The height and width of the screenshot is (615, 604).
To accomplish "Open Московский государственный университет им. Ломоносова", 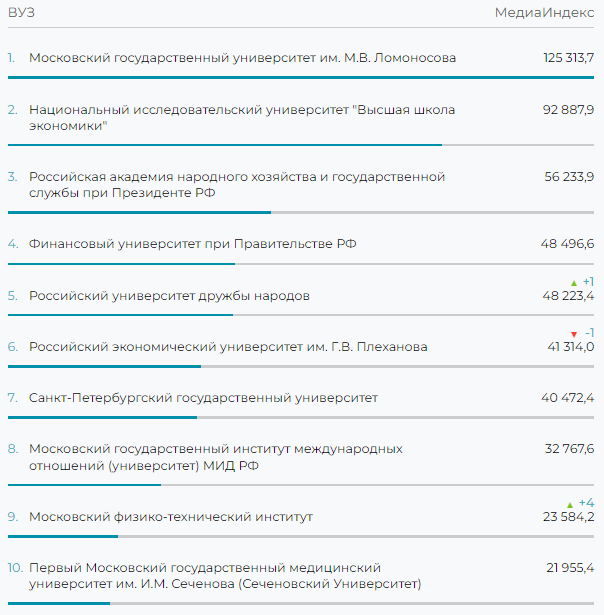I will 242,58.
